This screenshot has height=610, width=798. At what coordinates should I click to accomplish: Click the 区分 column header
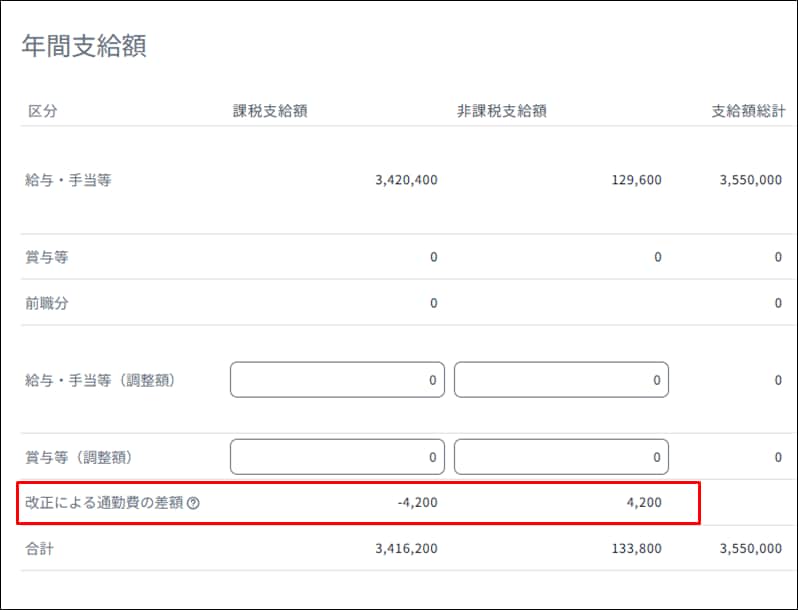point(43,111)
